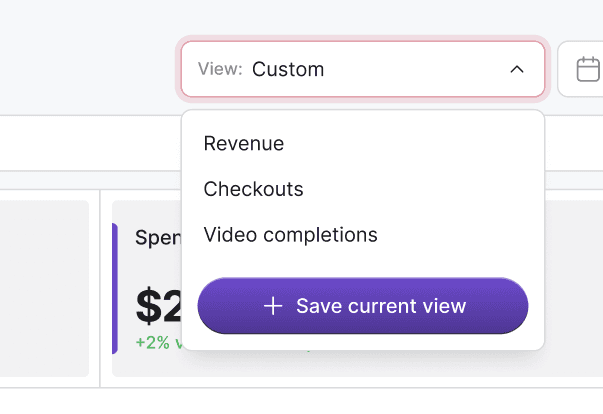This screenshot has height=414, width=603.
Task: Collapse the View dropdown using the chevron
Action: tap(517, 70)
